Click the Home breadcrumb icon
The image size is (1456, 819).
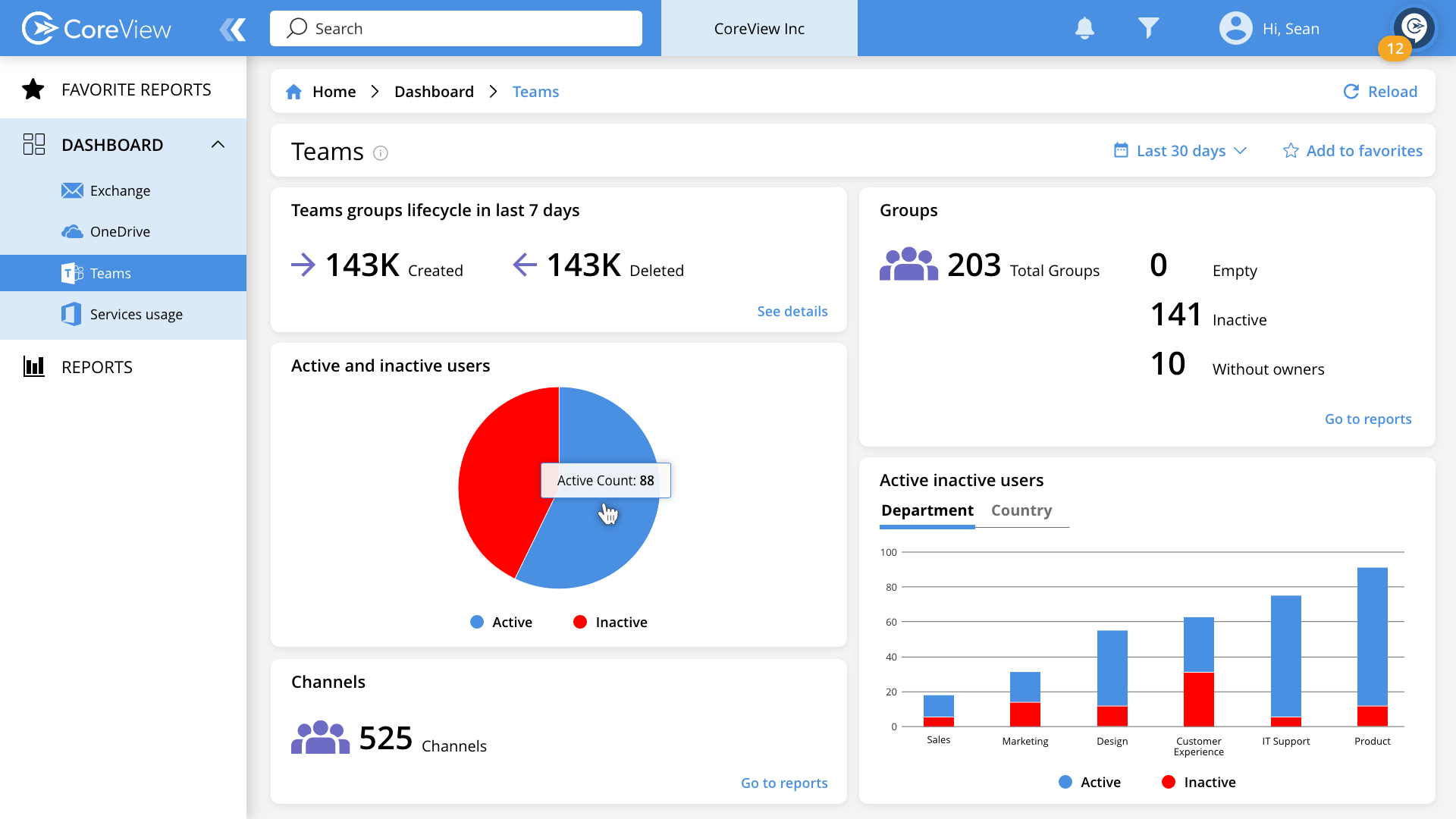[294, 91]
